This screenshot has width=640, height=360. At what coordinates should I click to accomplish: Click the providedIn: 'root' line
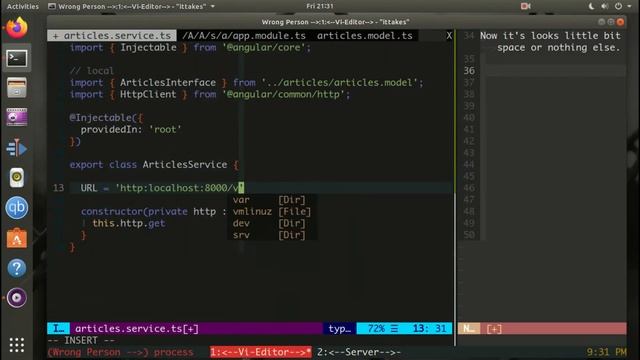[x=131, y=129]
